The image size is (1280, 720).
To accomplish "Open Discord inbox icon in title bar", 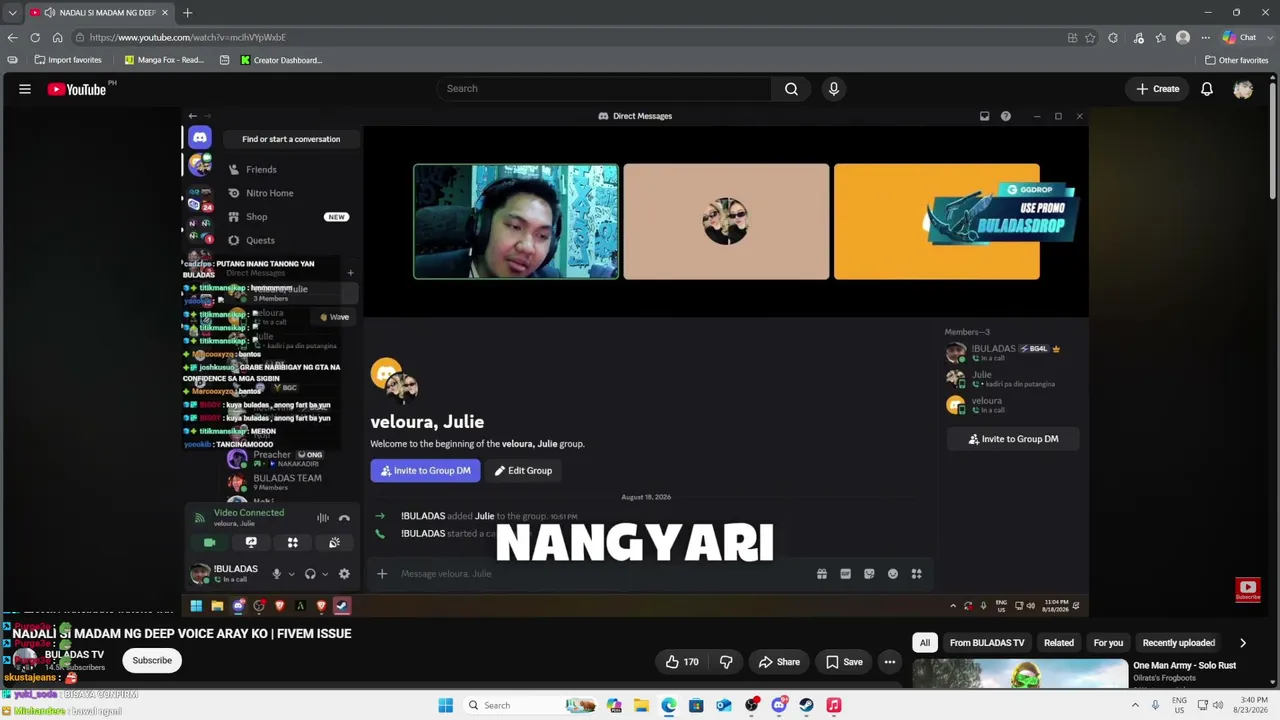I will (x=984, y=116).
